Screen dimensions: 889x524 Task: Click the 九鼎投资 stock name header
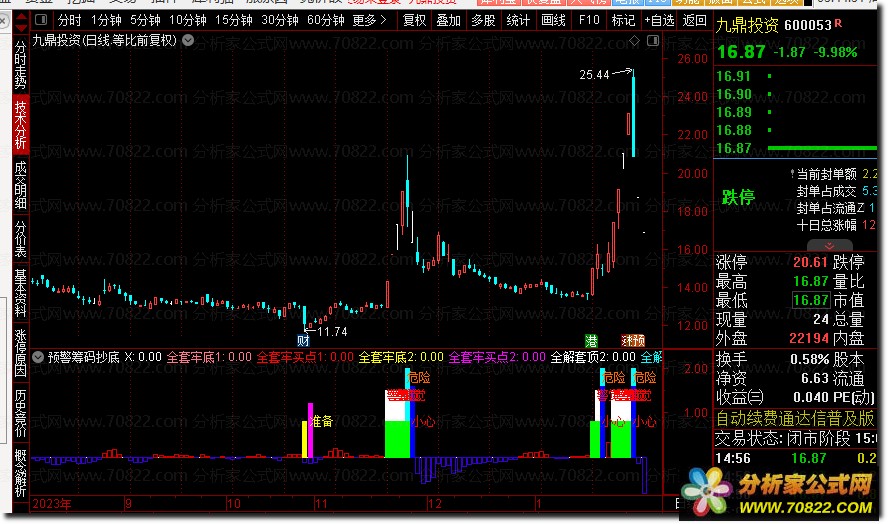pyautogui.click(x=746, y=25)
